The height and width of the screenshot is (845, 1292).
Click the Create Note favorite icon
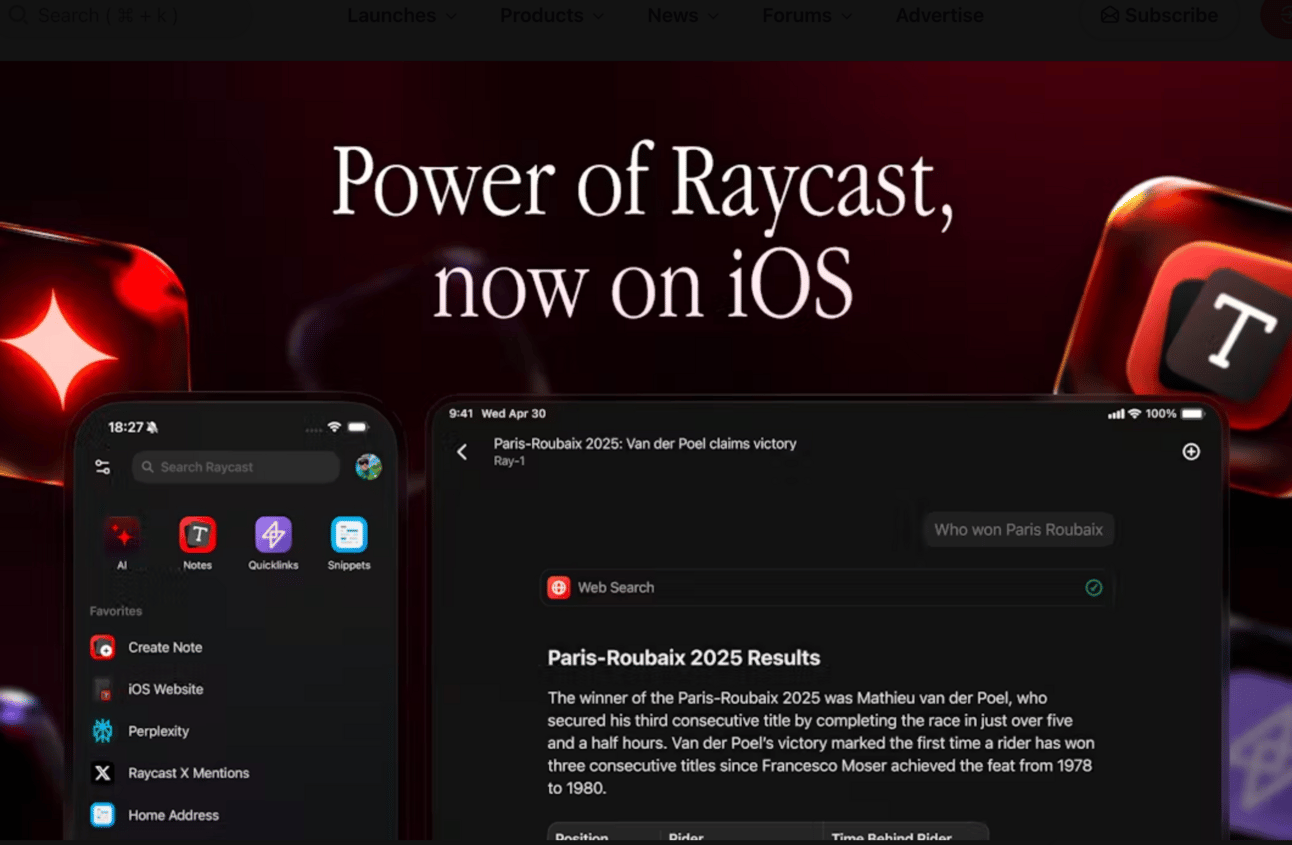(x=103, y=648)
